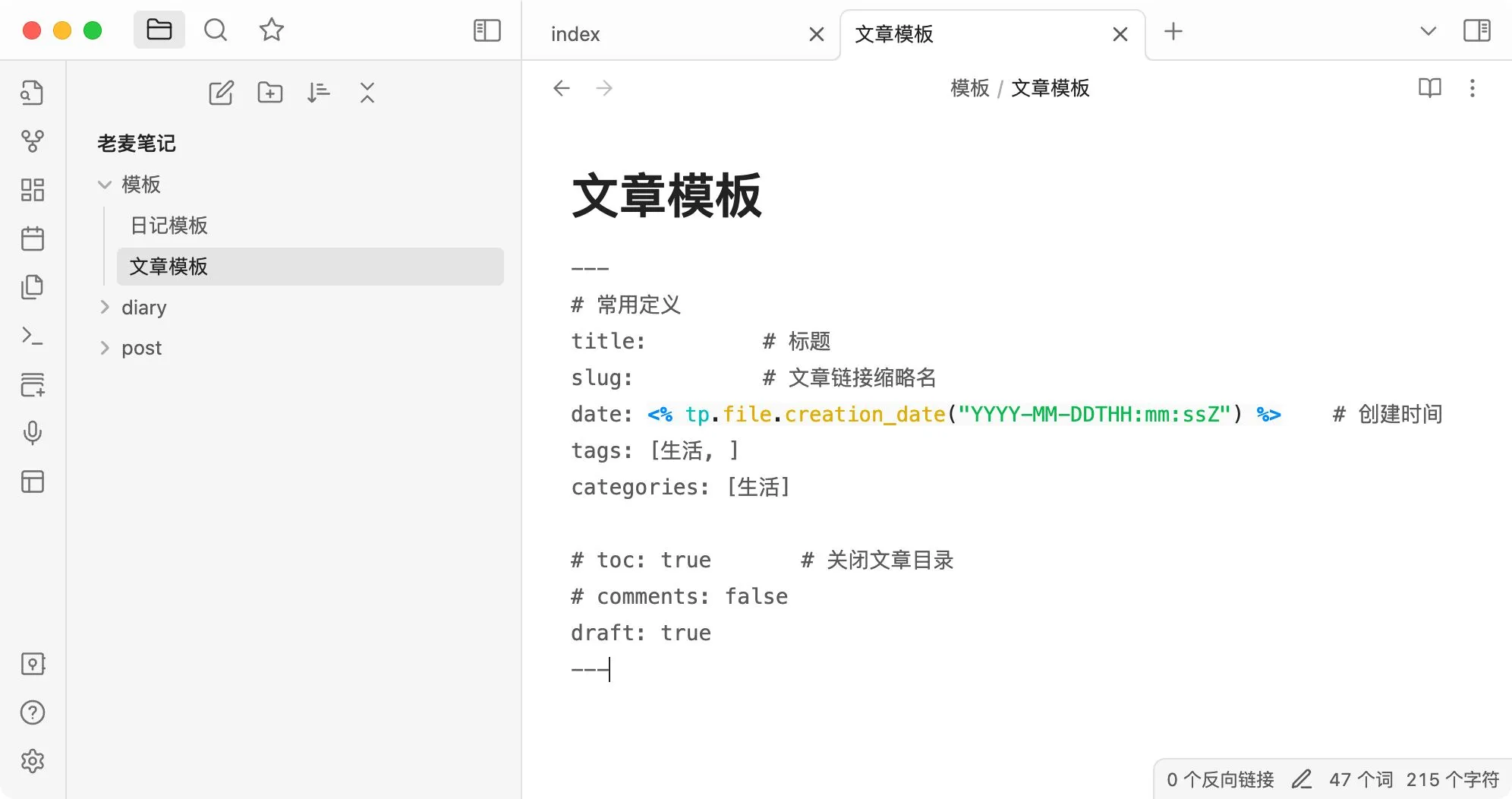Open another vault icon

click(x=32, y=664)
